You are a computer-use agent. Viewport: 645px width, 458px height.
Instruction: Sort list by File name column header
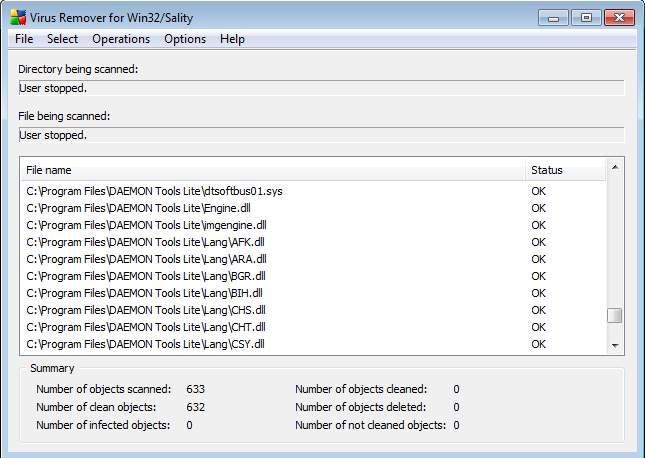pyautogui.click(x=272, y=170)
